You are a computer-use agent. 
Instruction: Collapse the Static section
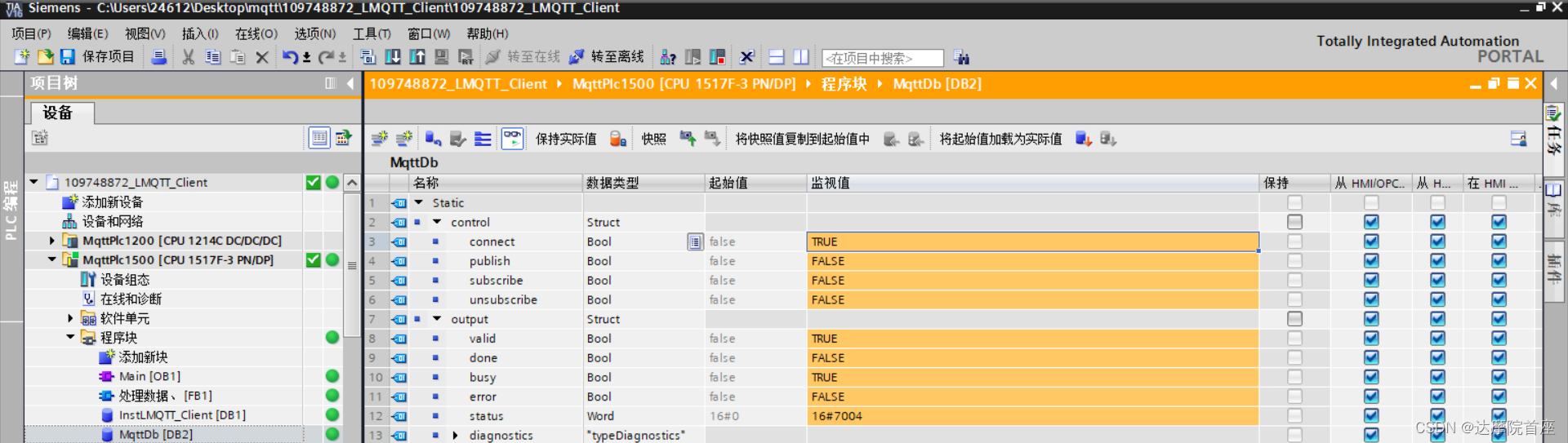[x=419, y=202]
